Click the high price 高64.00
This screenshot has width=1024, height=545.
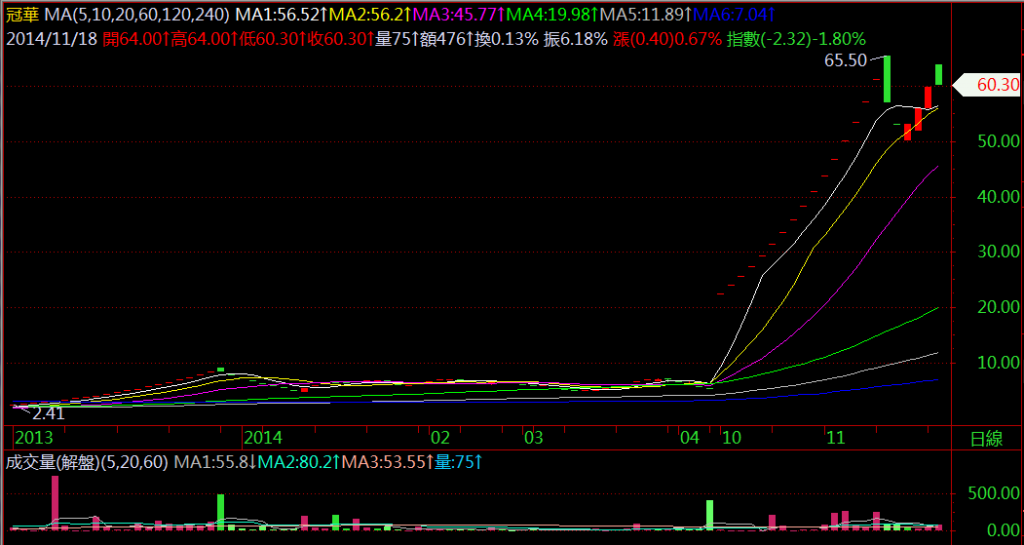205,39
